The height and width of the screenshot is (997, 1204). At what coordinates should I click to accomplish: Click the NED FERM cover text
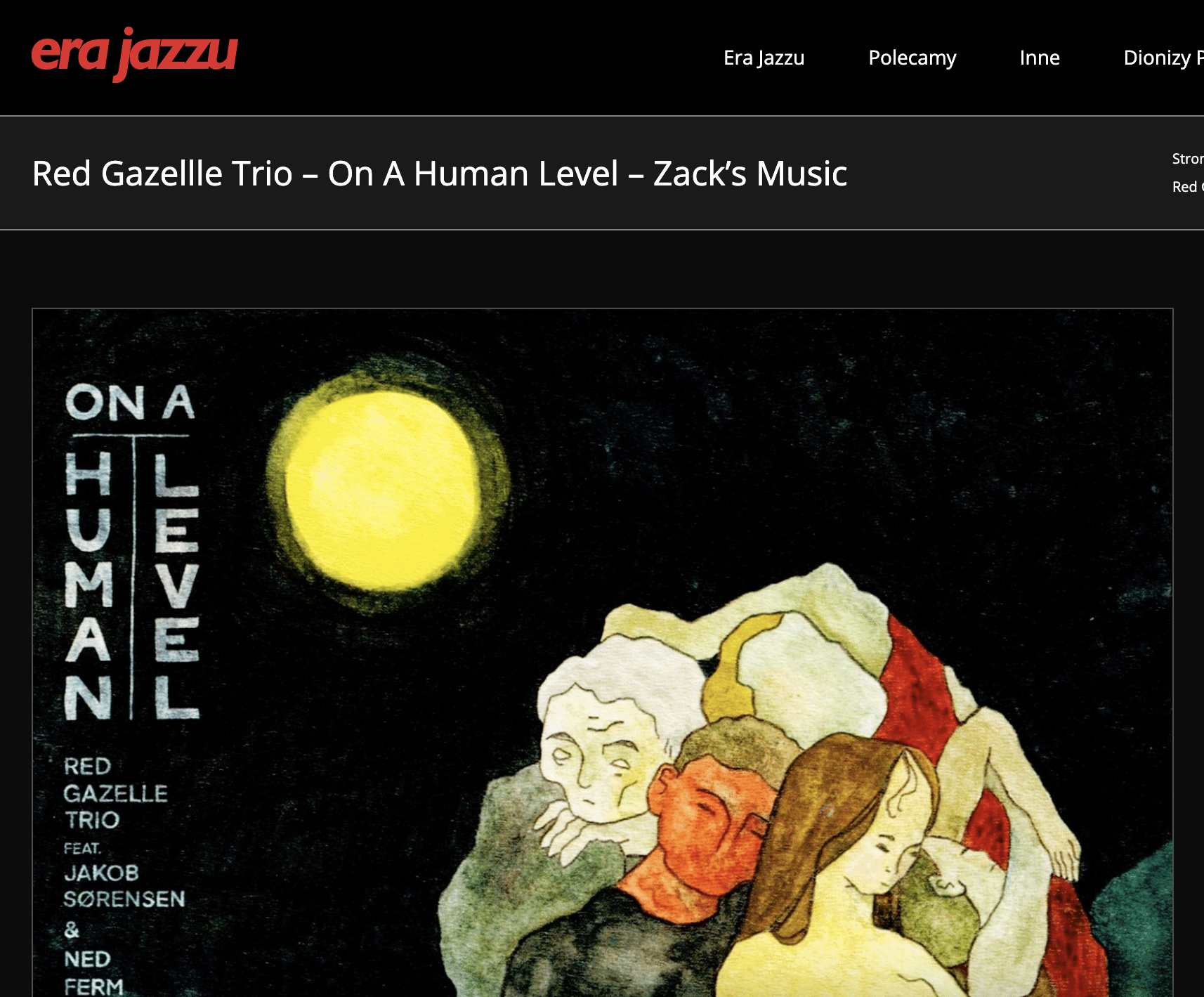tap(93, 972)
